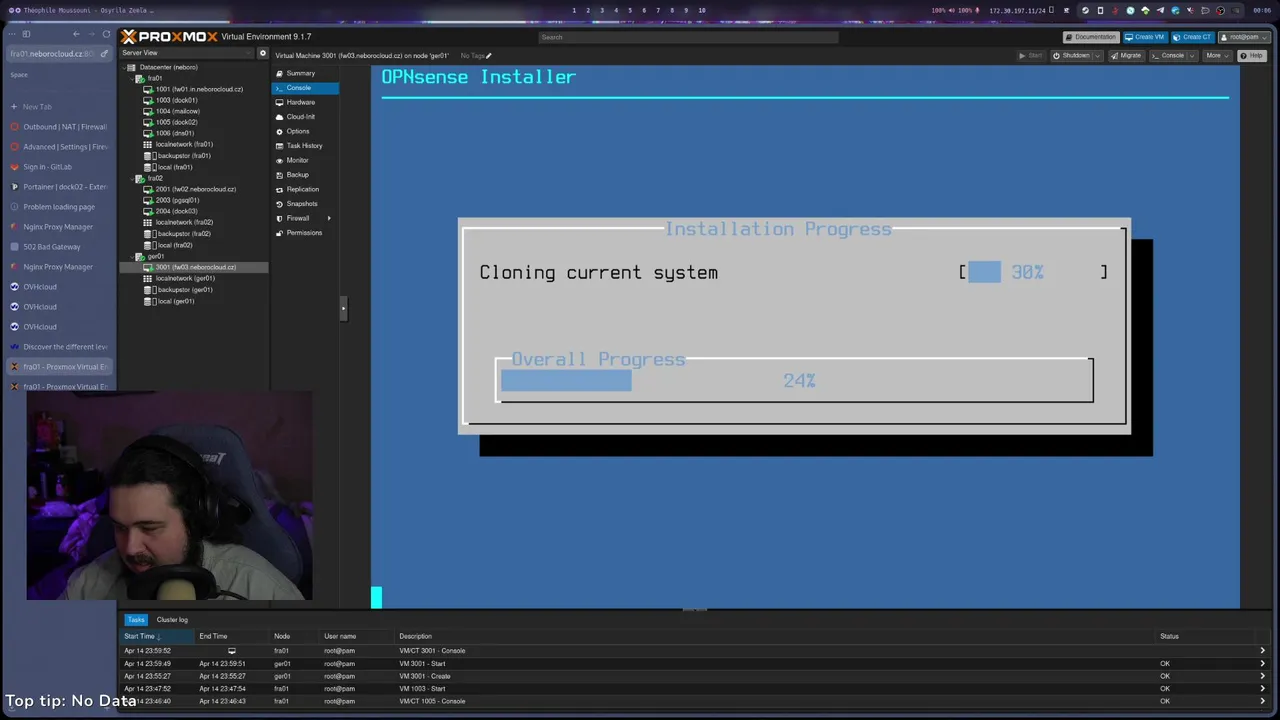The image size is (1280, 720).
Task: Open Console options dropdown arrow
Action: click(1193, 56)
